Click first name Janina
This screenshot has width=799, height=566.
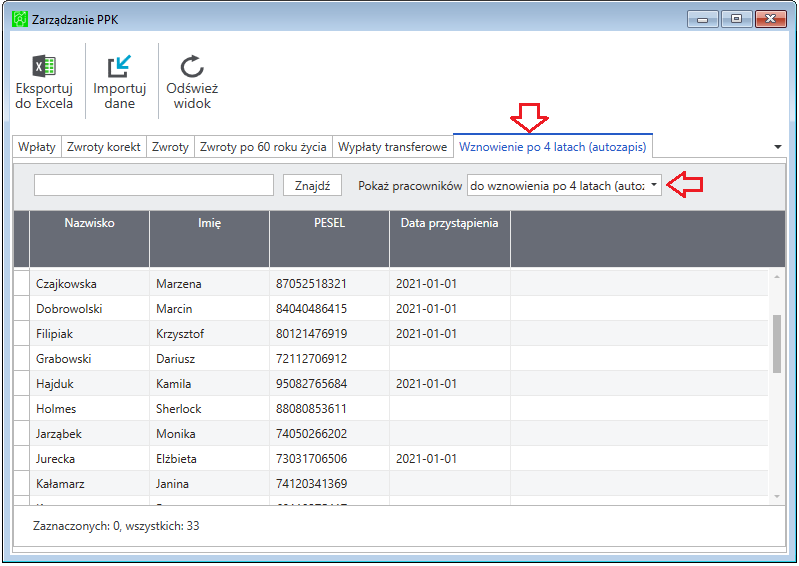click(172, 483)
